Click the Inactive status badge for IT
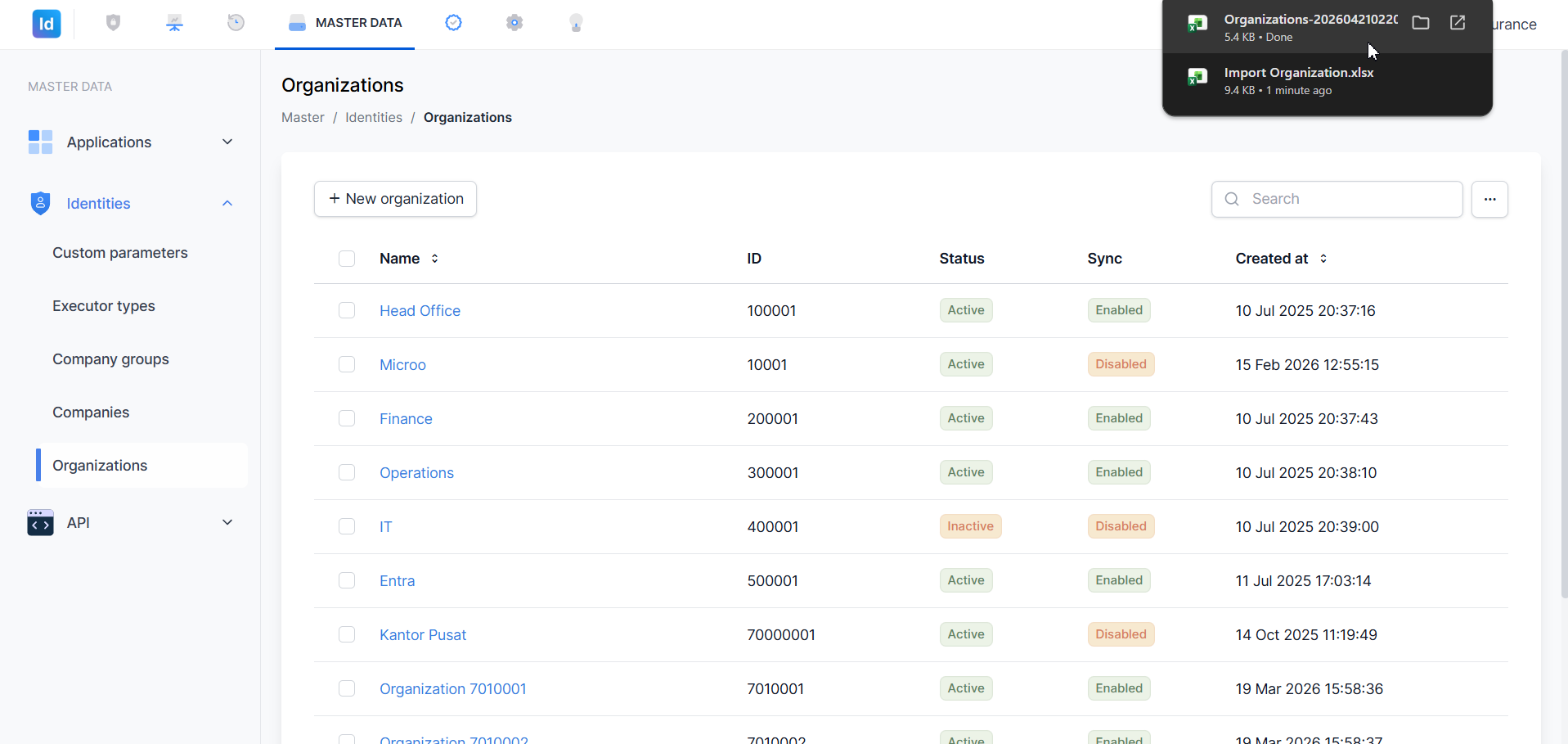 click(x=970, y=526)
